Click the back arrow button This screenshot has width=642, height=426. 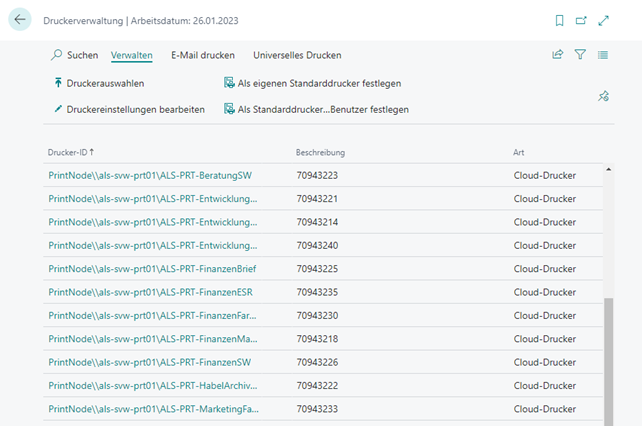click(20, 20)
